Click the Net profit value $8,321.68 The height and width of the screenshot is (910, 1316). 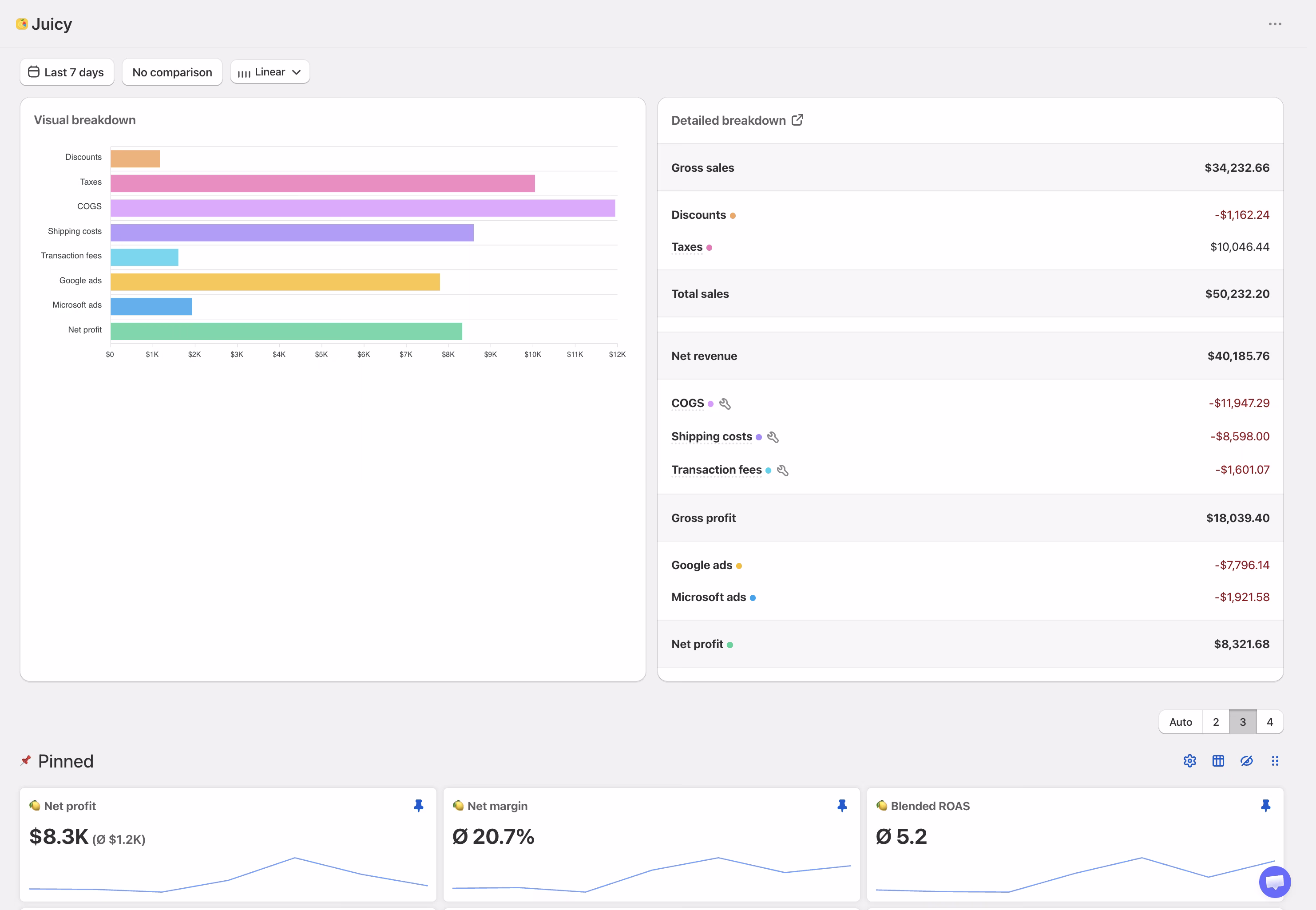click(1241, 644)
